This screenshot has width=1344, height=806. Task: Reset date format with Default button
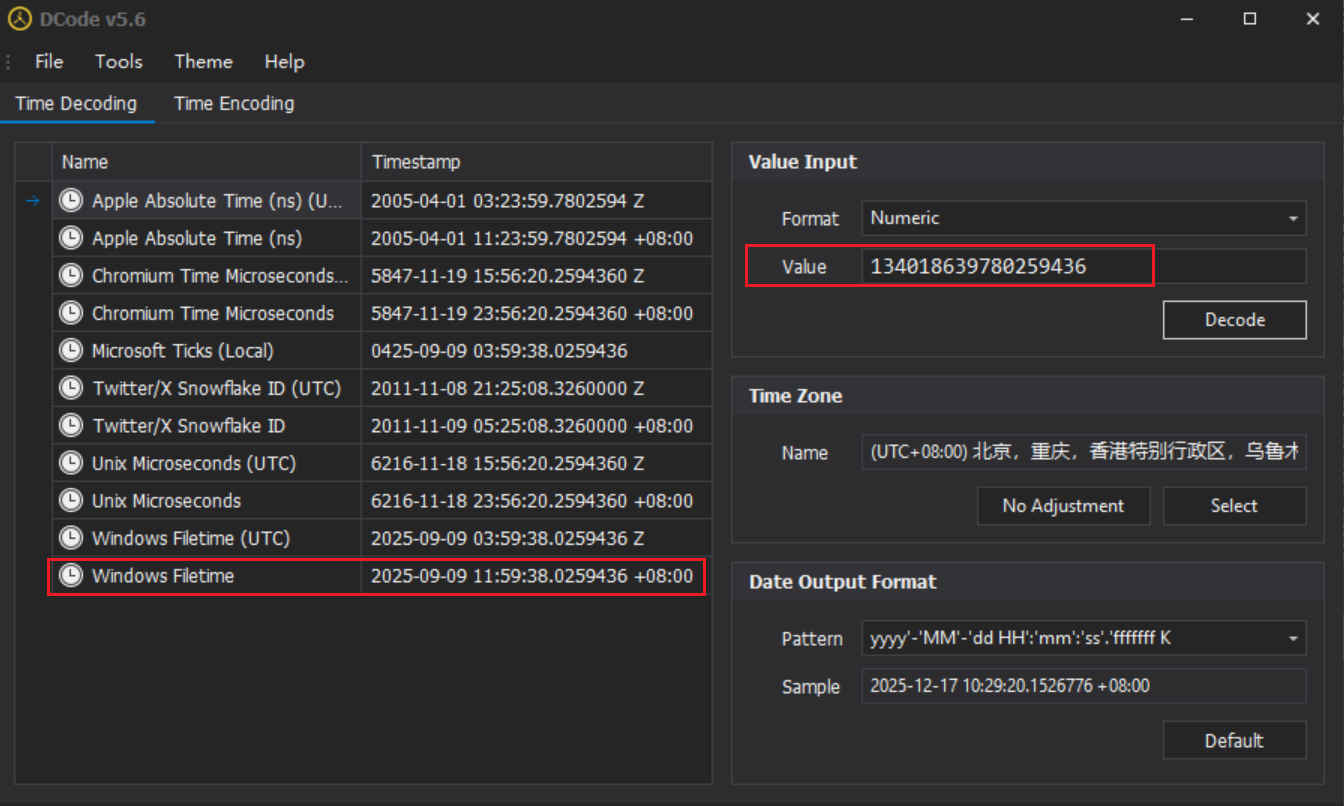tap(1234, 741)
